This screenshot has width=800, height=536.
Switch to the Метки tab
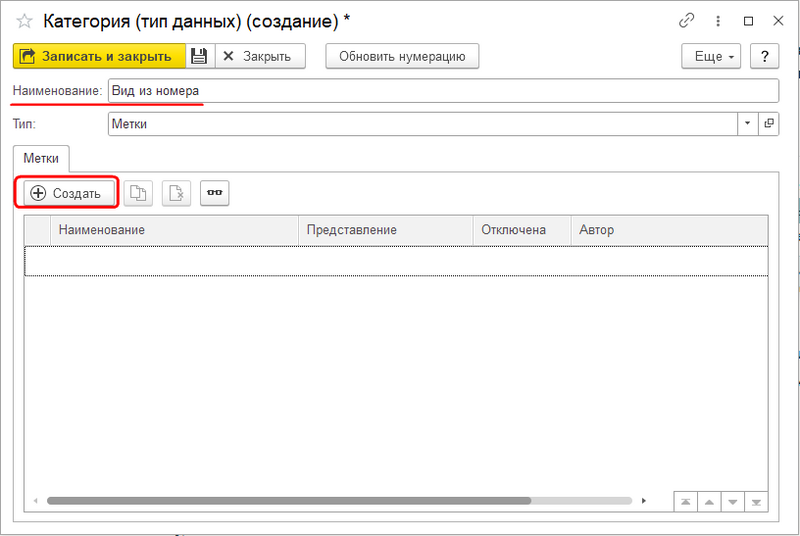pyautogui.click(x=41, y=159)
